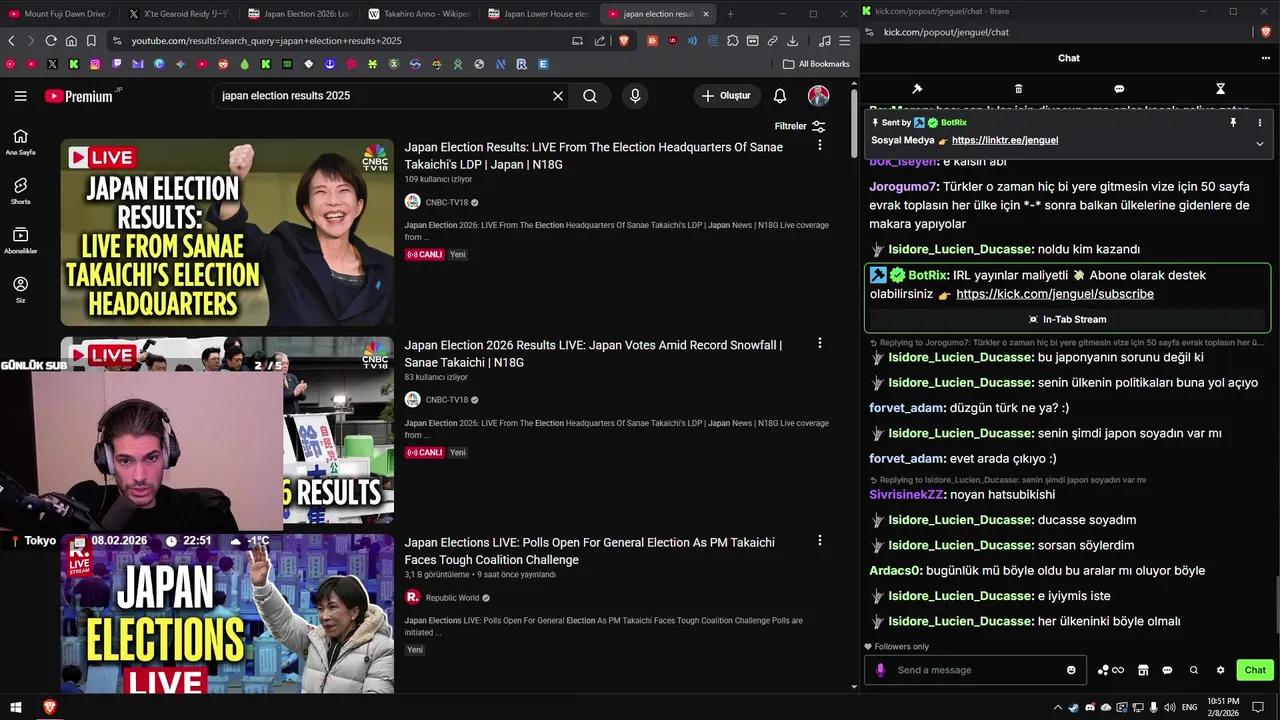Click purple microphone in chat input
This screenshot has height=720, width=1280.
tap(881, 670)
